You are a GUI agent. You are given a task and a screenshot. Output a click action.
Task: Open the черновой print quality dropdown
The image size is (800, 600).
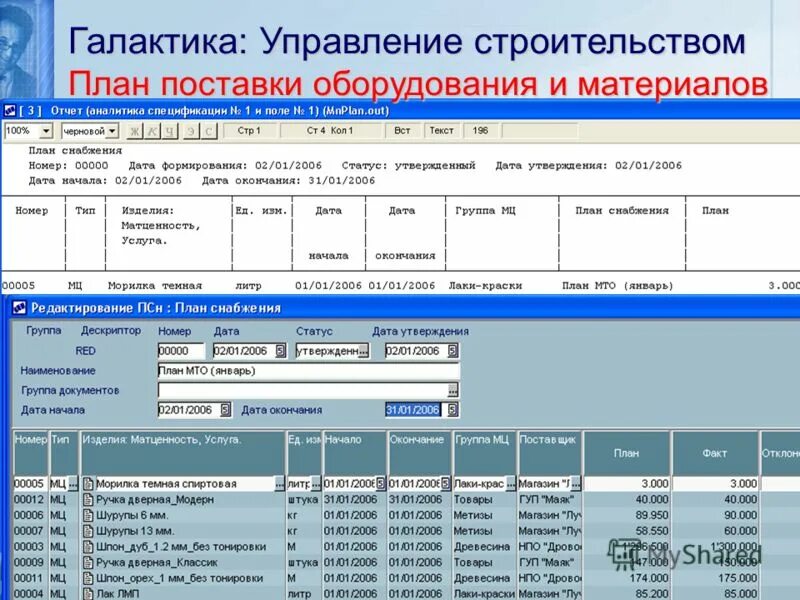(112, 129)
